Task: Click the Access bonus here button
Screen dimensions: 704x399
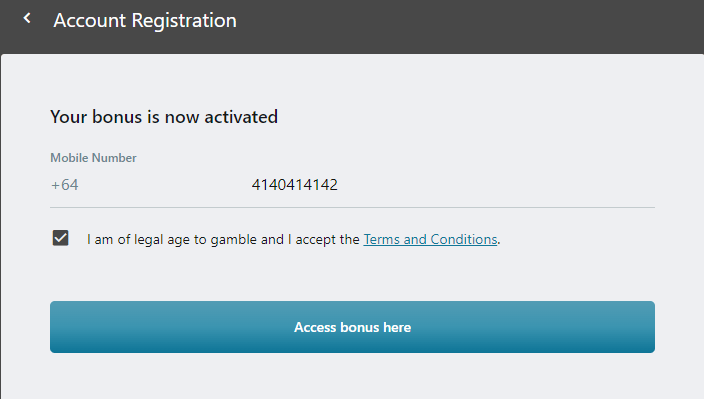Action: 352,327
